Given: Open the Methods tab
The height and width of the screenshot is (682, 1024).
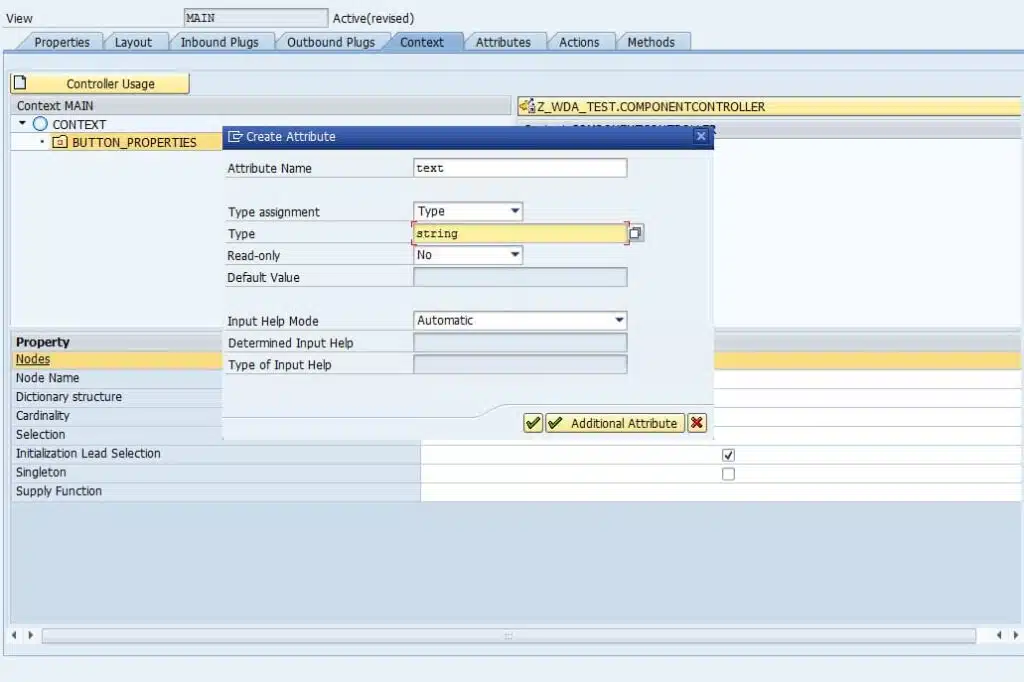Looking at the screenshot, I should [x=651, y=42].
